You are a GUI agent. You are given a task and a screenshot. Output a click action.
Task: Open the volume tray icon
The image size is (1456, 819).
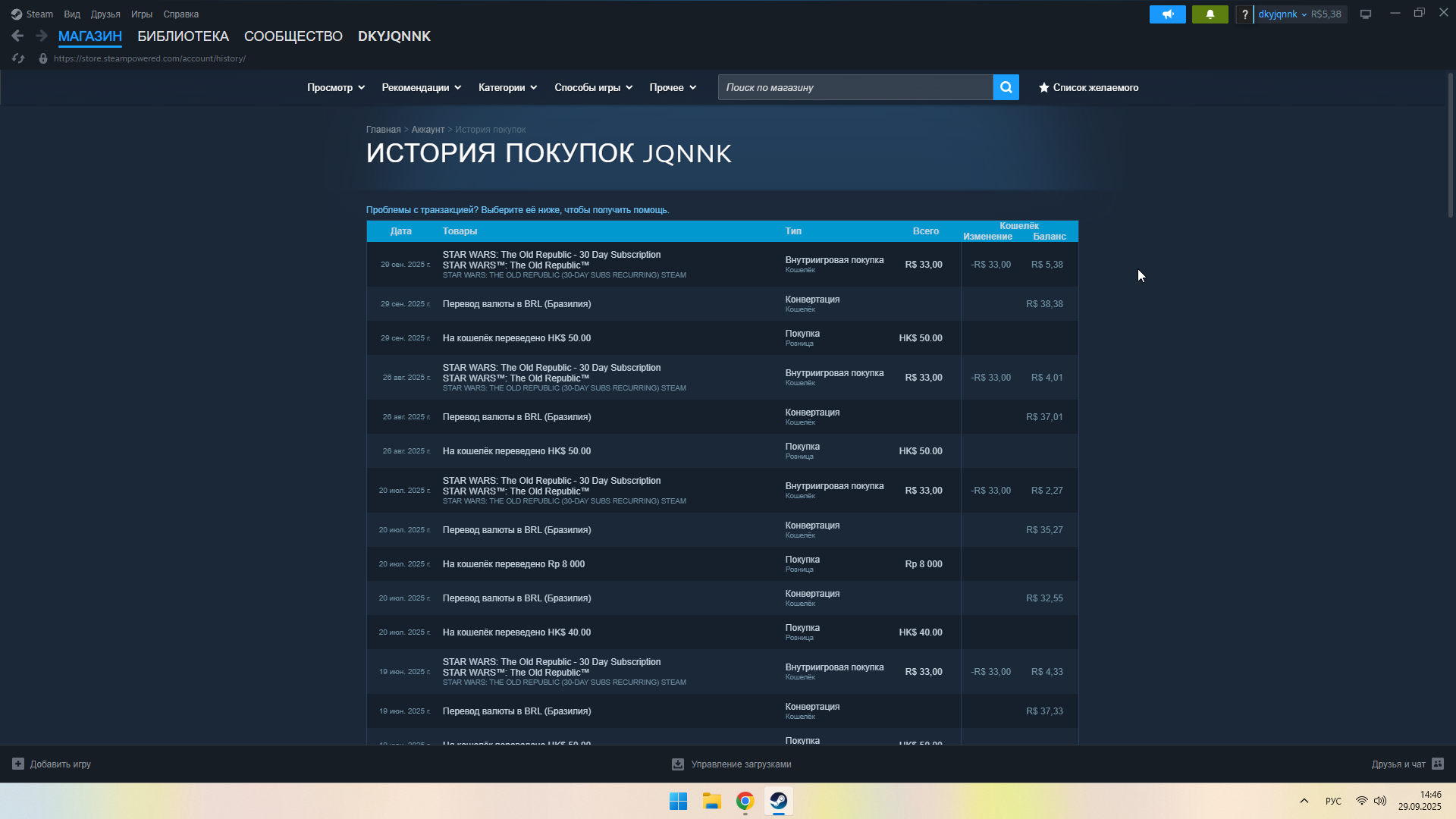1380,801
